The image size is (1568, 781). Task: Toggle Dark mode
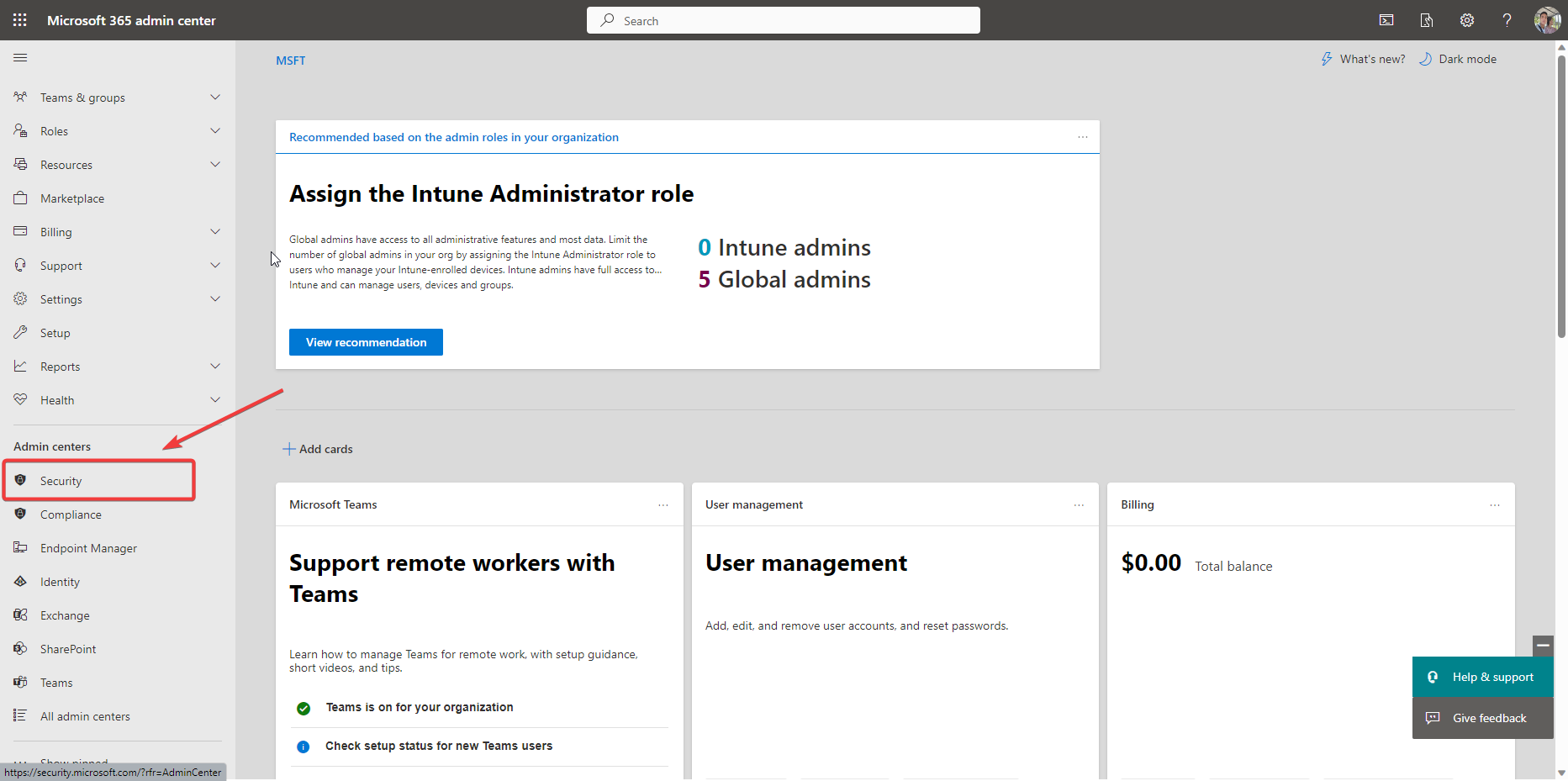click(x=1458, y=59)
